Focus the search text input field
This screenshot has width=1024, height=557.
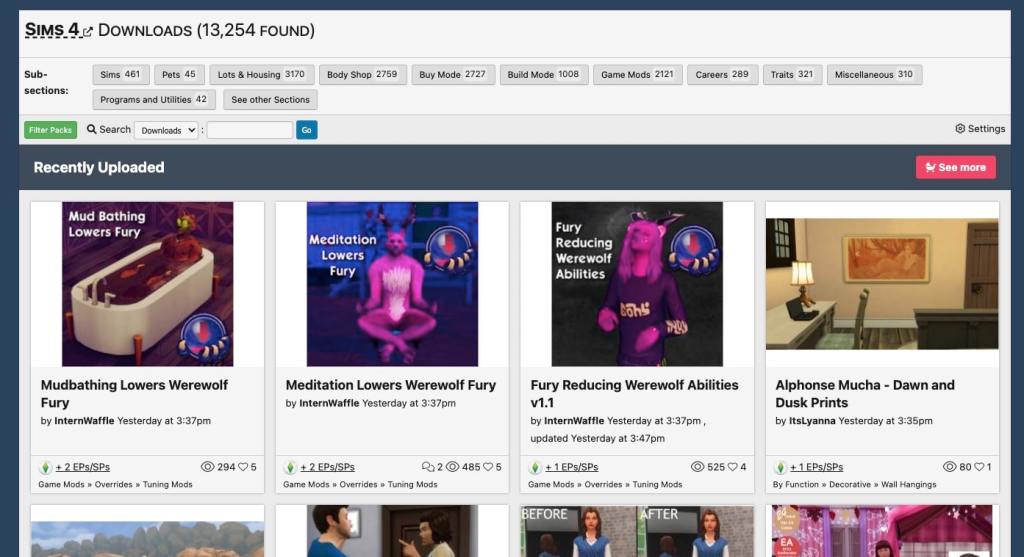pos(249,130)
